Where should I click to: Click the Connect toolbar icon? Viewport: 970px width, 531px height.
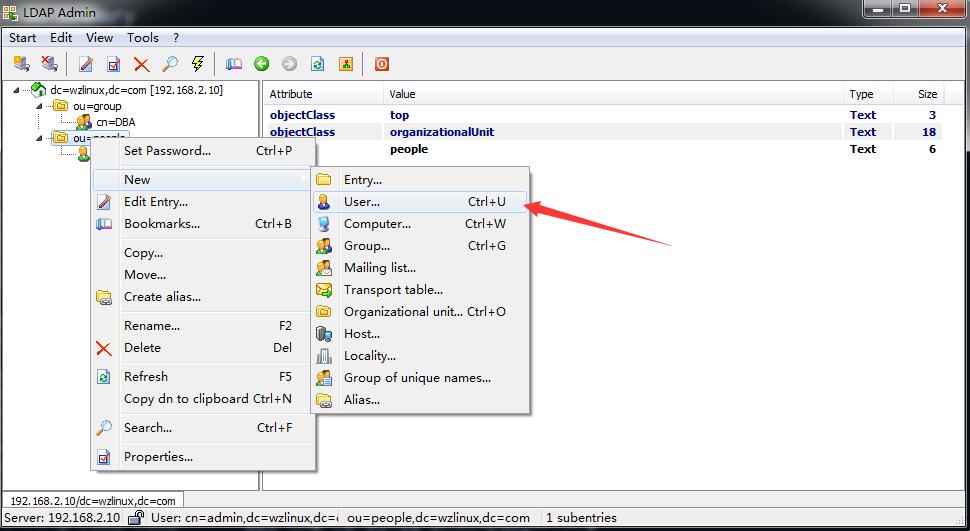pyautogui.click(x=22, y=64)
